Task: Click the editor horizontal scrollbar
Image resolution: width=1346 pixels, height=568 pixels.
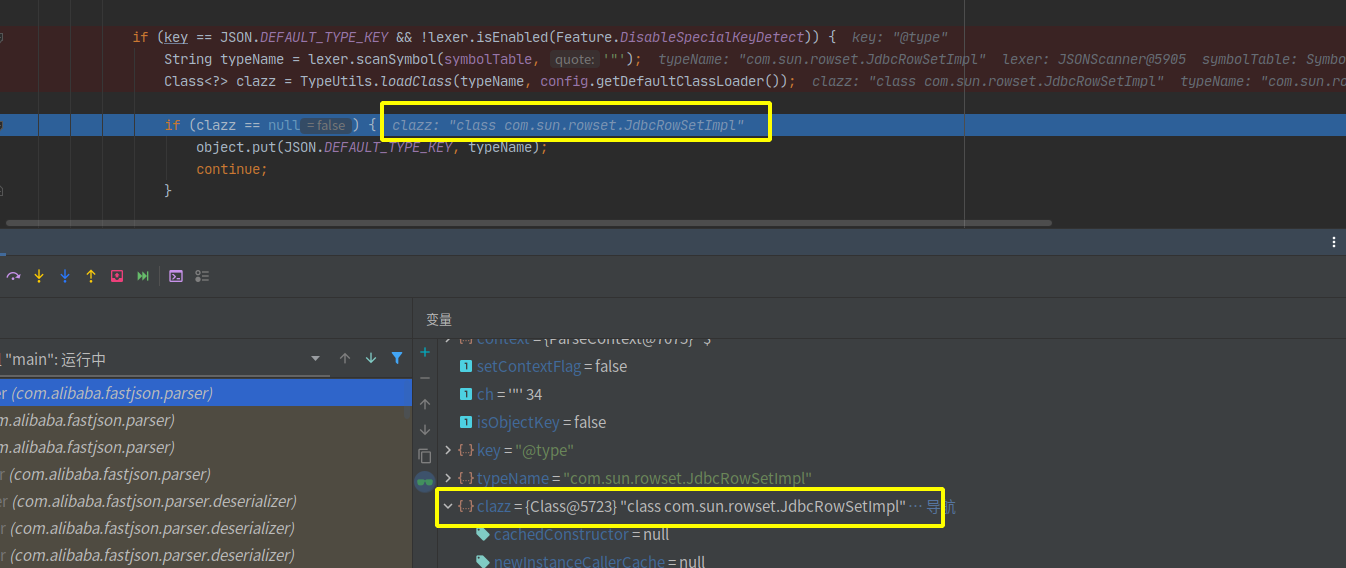Action: (528, 223)
